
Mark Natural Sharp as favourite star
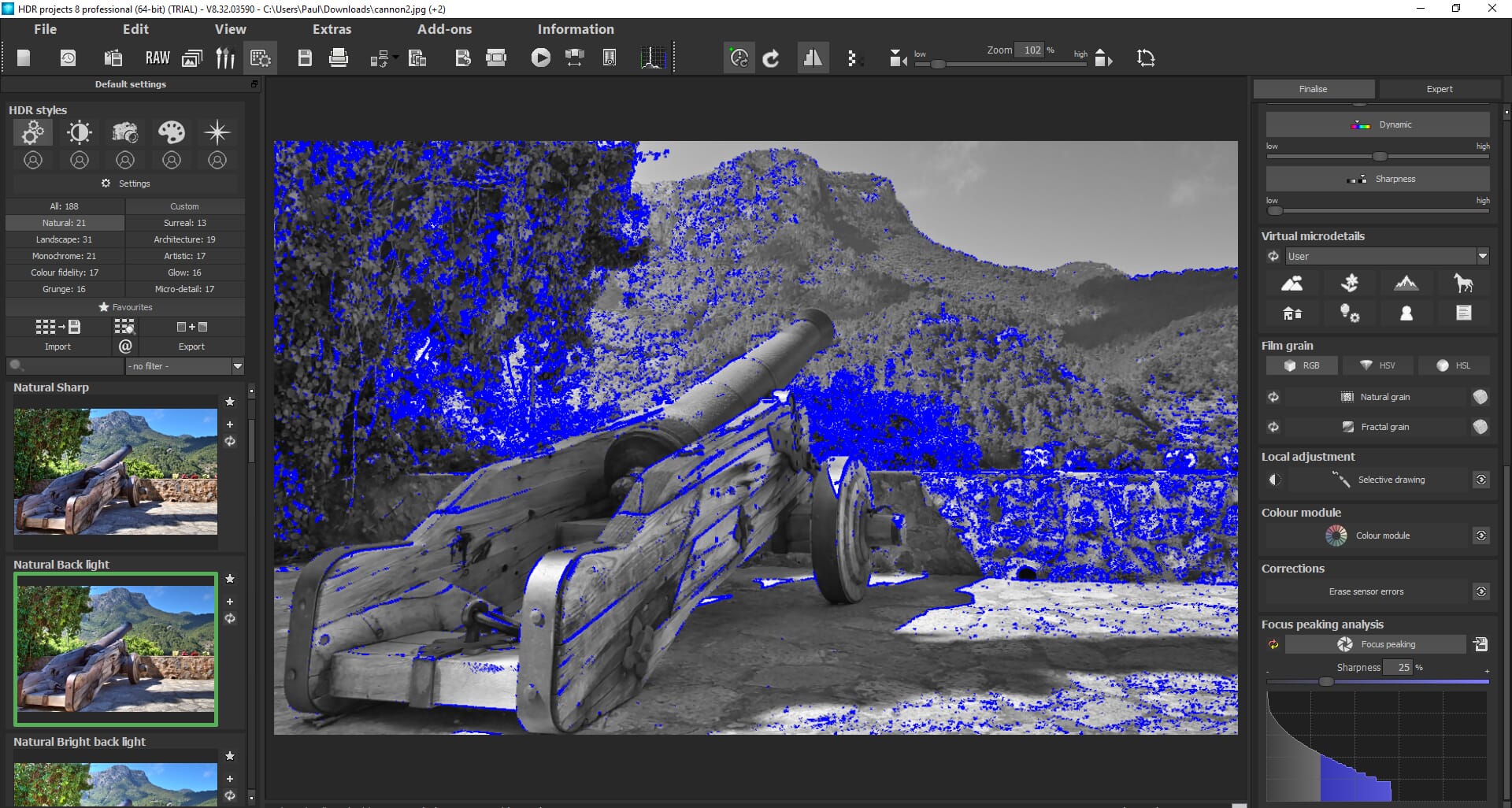230,402
